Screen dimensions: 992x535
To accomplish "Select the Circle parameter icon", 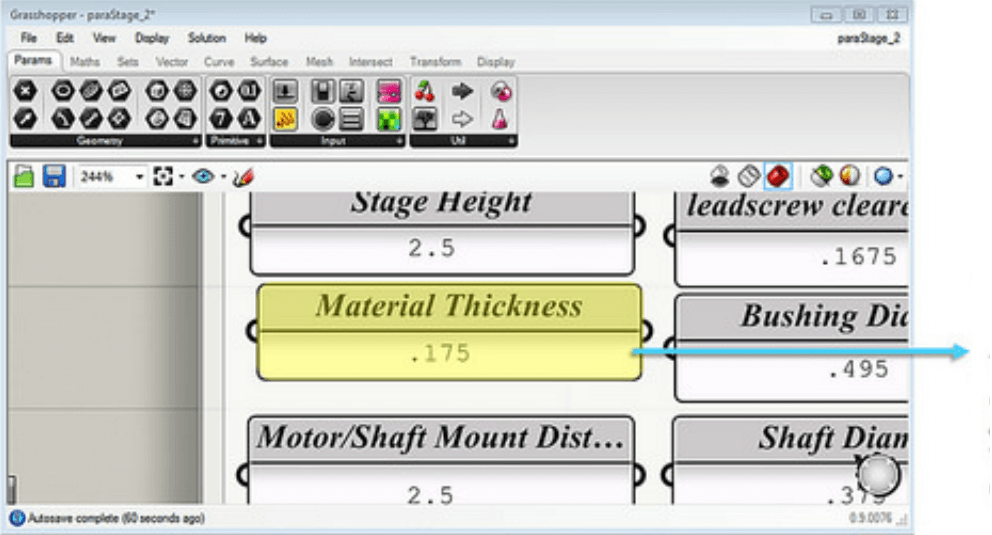I will point(62,92).
